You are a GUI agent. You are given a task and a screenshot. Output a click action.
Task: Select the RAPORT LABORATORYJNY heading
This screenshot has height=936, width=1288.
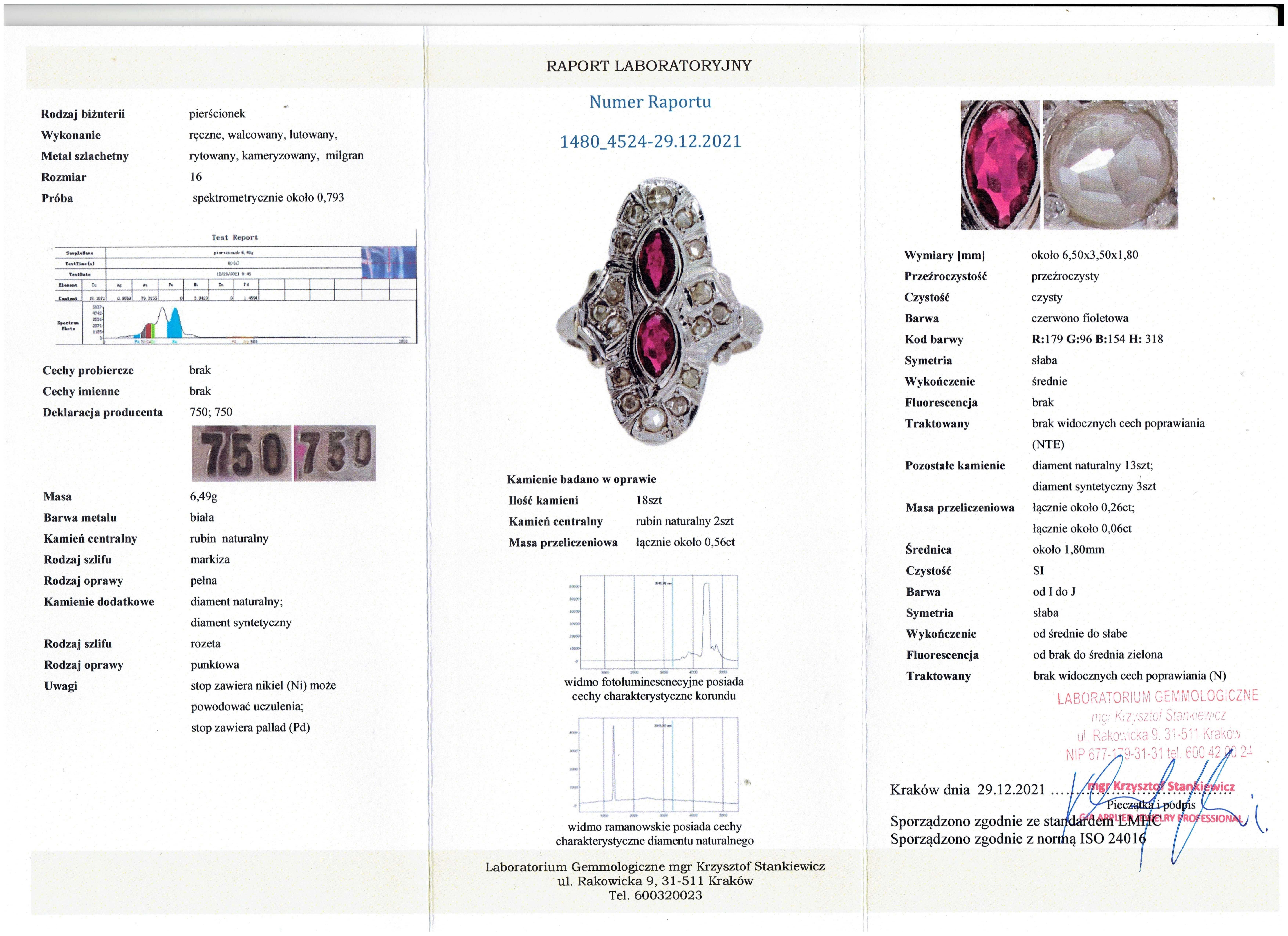(648, 66)
